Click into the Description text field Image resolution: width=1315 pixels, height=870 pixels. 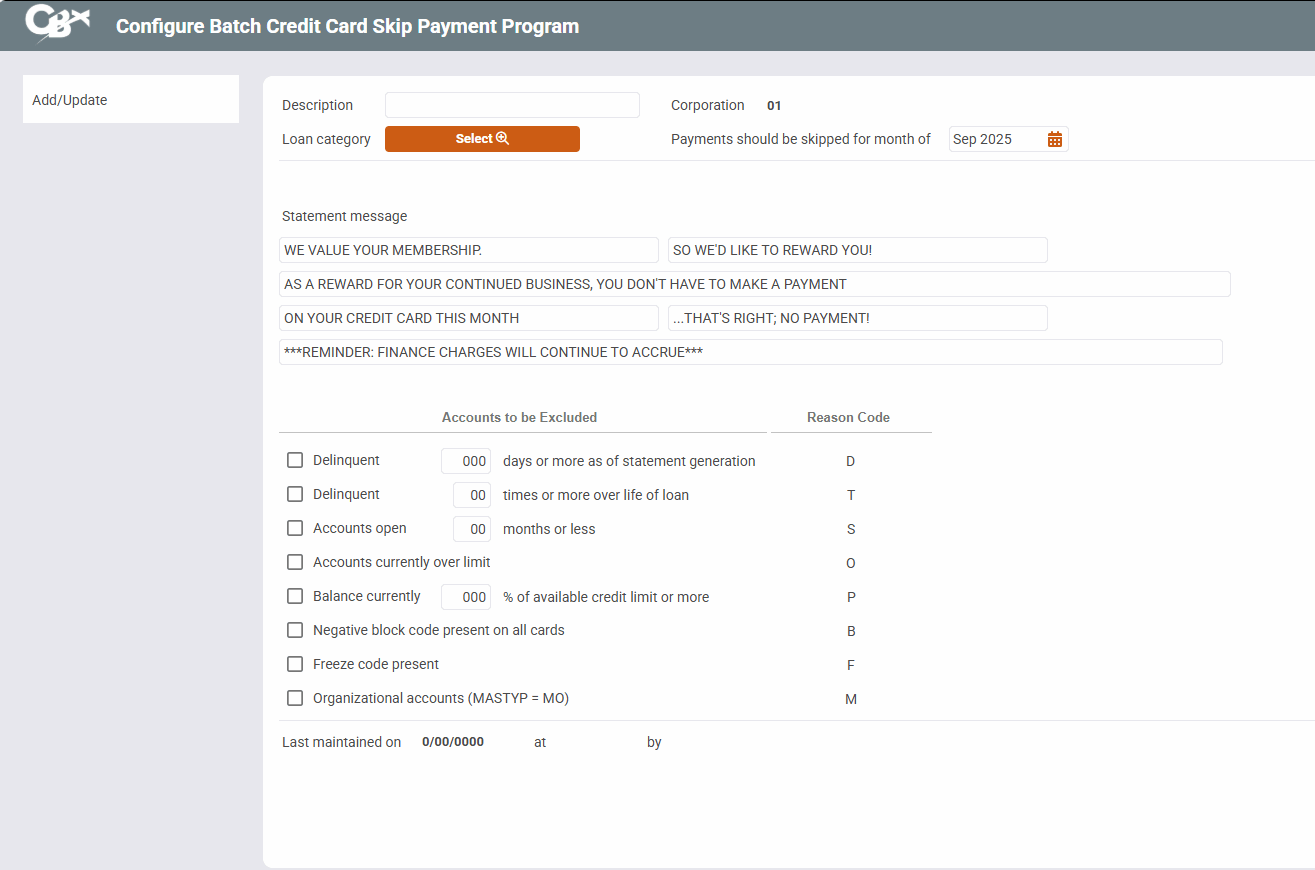pyautogui.click(x=511, y=105)
